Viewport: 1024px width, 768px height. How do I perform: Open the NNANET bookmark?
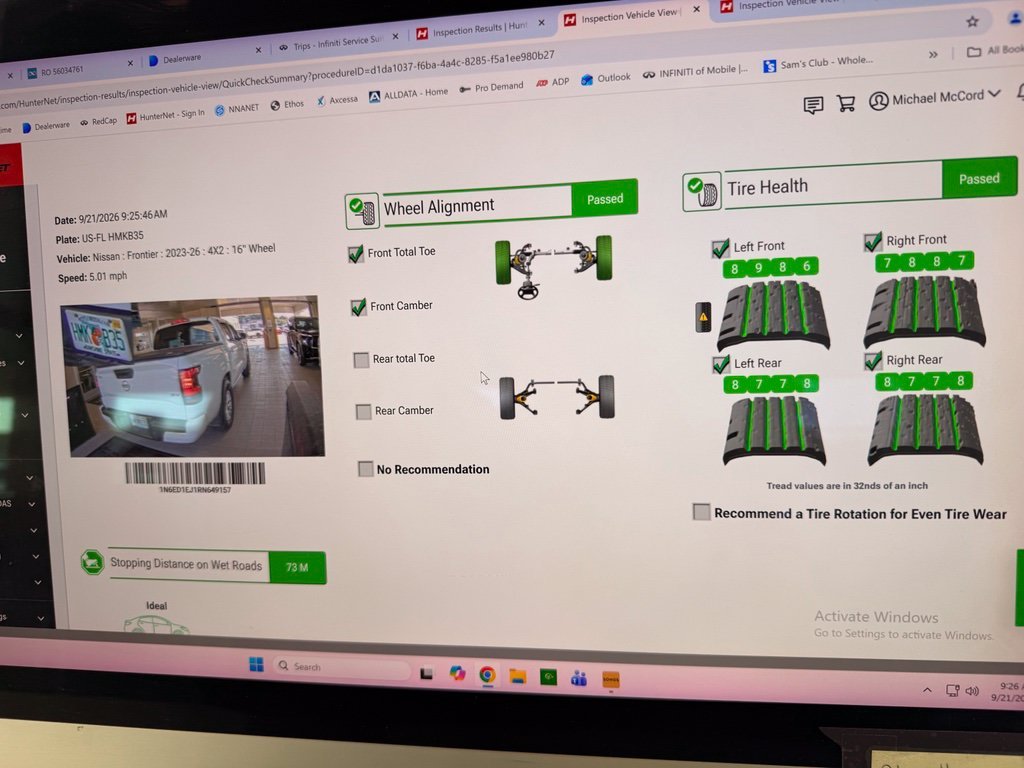[x=237, y=109]
